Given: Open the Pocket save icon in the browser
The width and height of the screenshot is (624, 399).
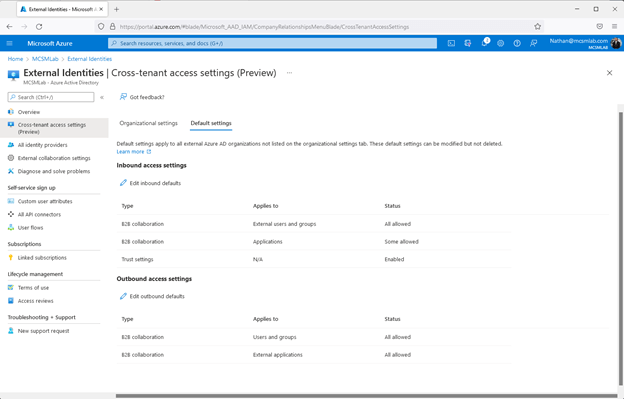Looking at the screenshot, I should tap(600, 27).
